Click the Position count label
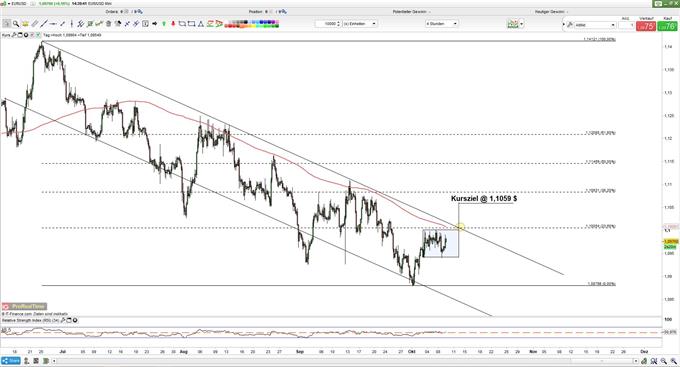Viewport: 680px width, 367px height. [x=267, y=12]
